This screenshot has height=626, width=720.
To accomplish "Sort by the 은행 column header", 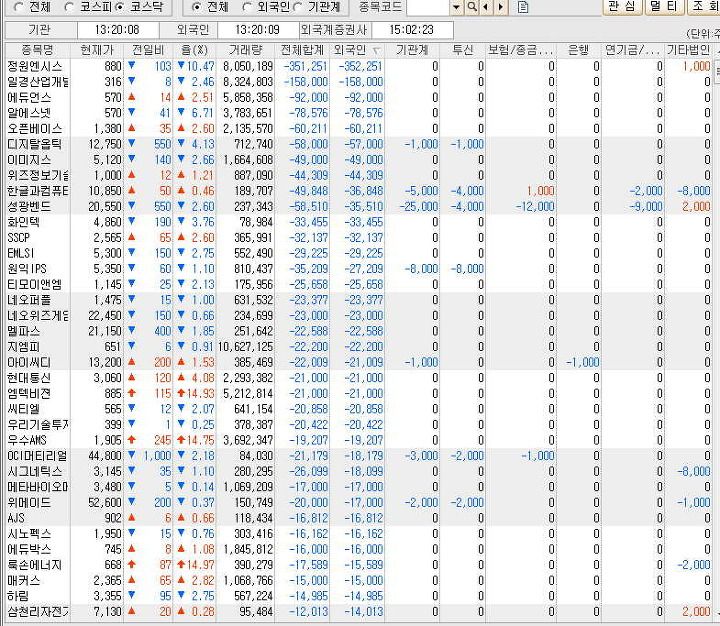I will click(x=579, y=50).
